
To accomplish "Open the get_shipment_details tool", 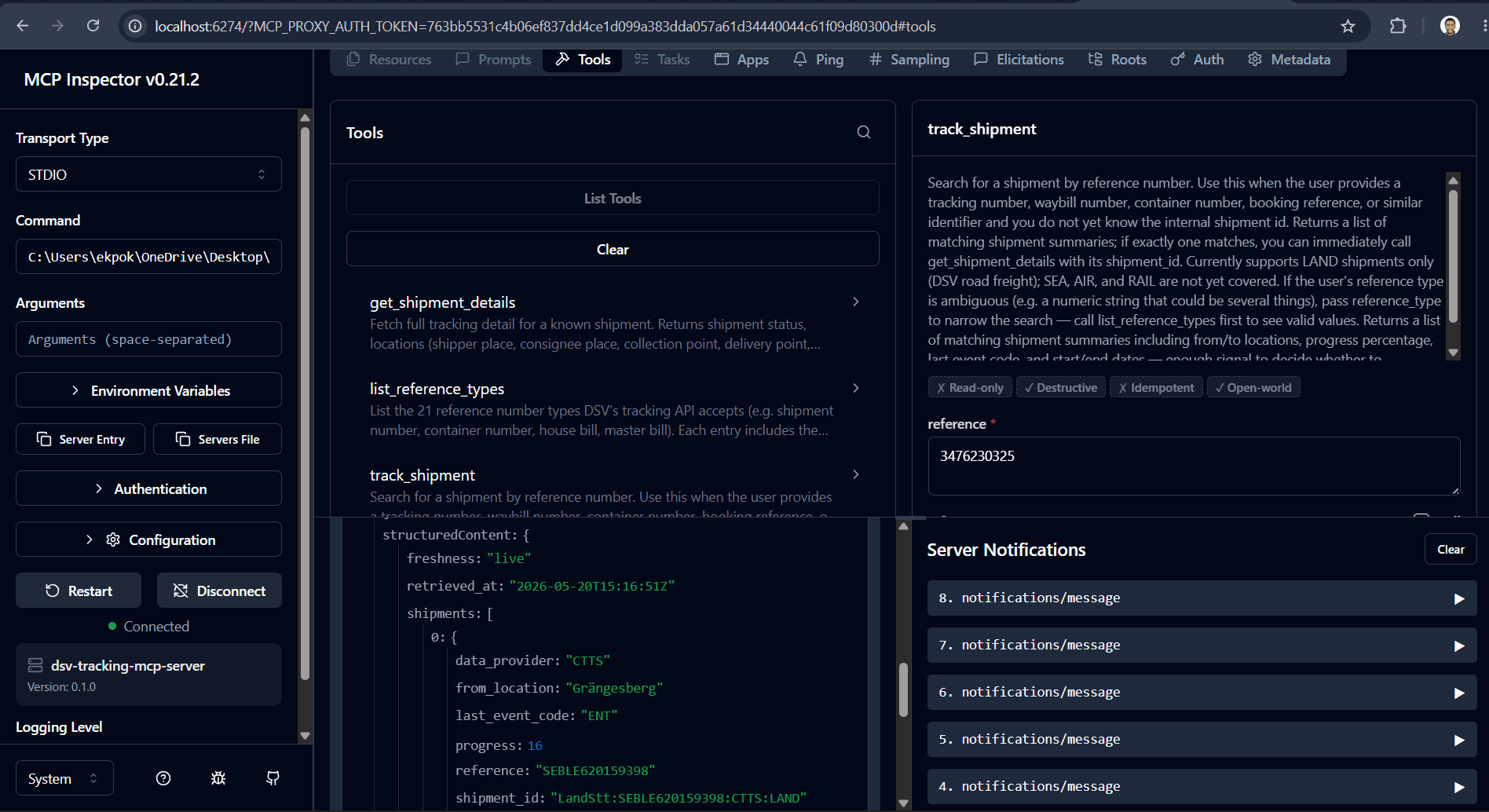I will pos(613,322).
